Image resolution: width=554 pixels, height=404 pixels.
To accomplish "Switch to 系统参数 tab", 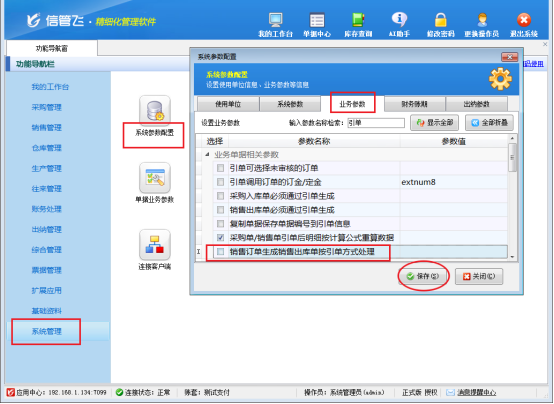I will point(290,104).
